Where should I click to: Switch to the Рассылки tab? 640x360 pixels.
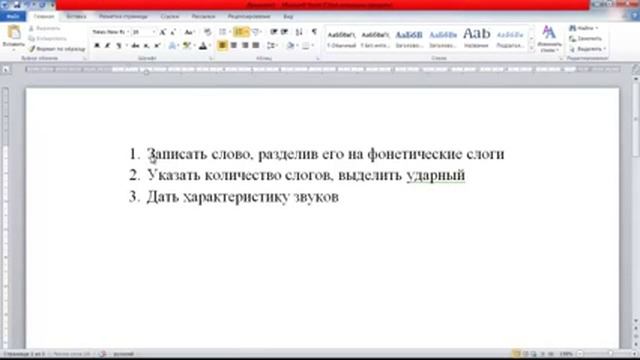pos(203,16)
